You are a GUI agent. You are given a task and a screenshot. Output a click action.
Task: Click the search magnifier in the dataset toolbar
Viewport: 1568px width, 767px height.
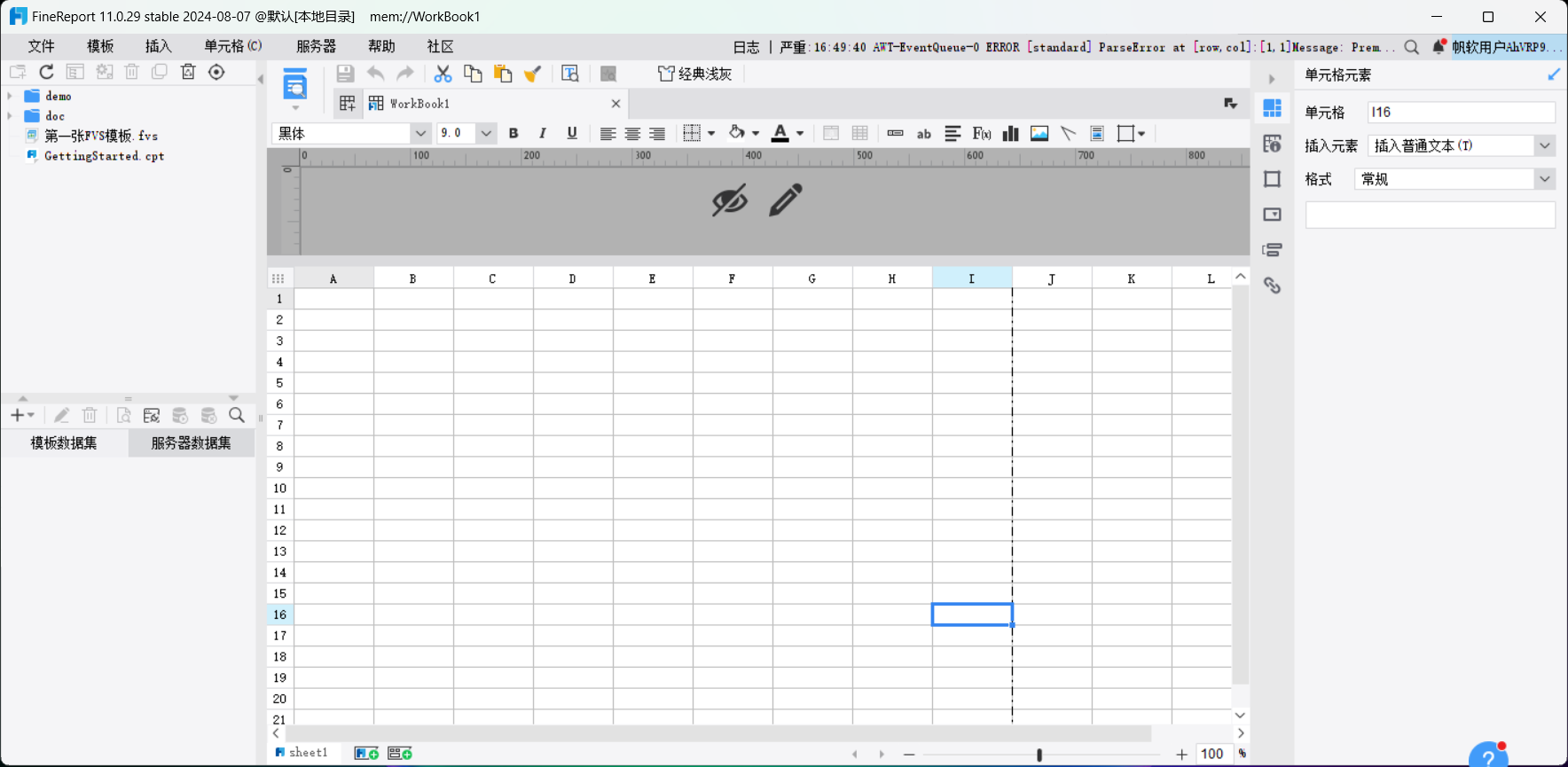click(x=237, y=415)
